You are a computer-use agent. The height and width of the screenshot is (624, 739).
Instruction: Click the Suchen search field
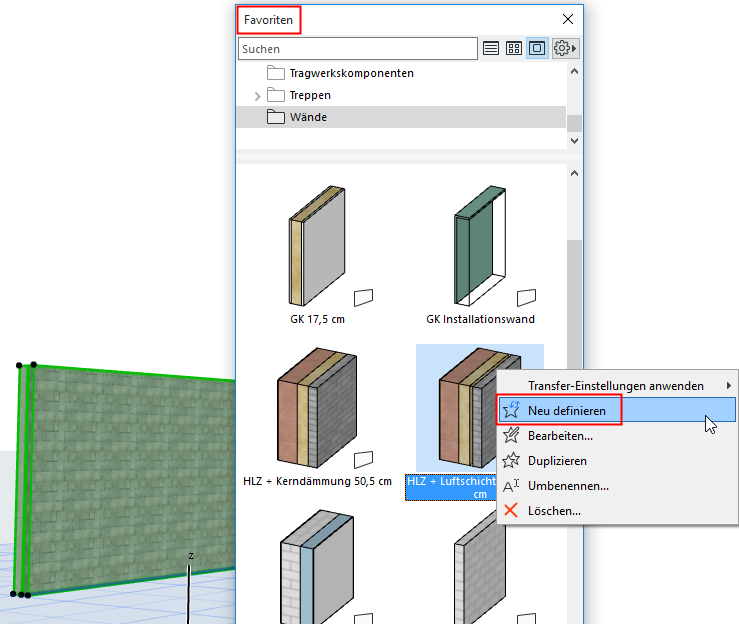pyautogui.click(x=358, y=49)
